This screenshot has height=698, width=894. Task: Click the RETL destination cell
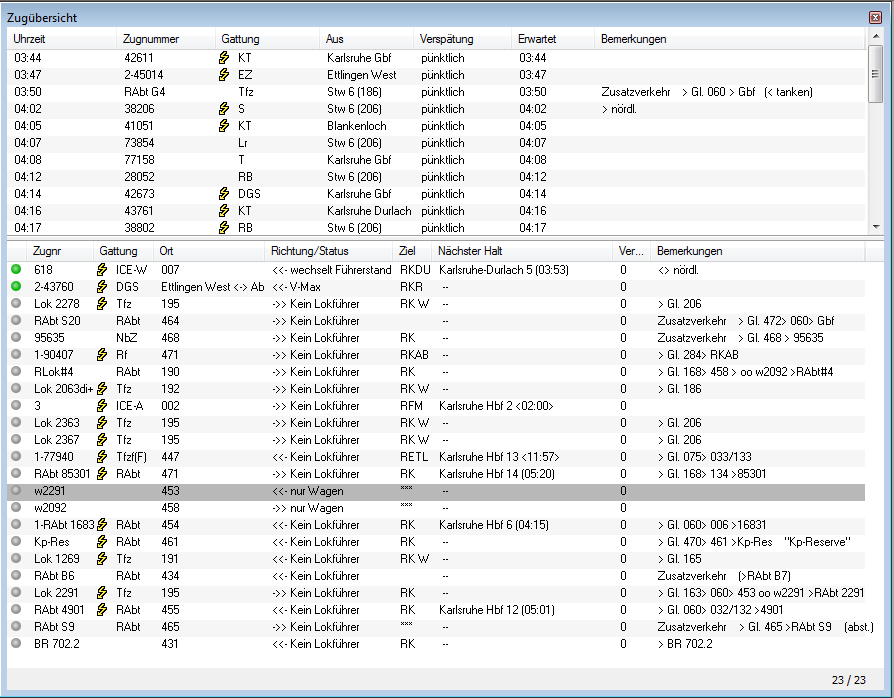click(x=414, y=457)
